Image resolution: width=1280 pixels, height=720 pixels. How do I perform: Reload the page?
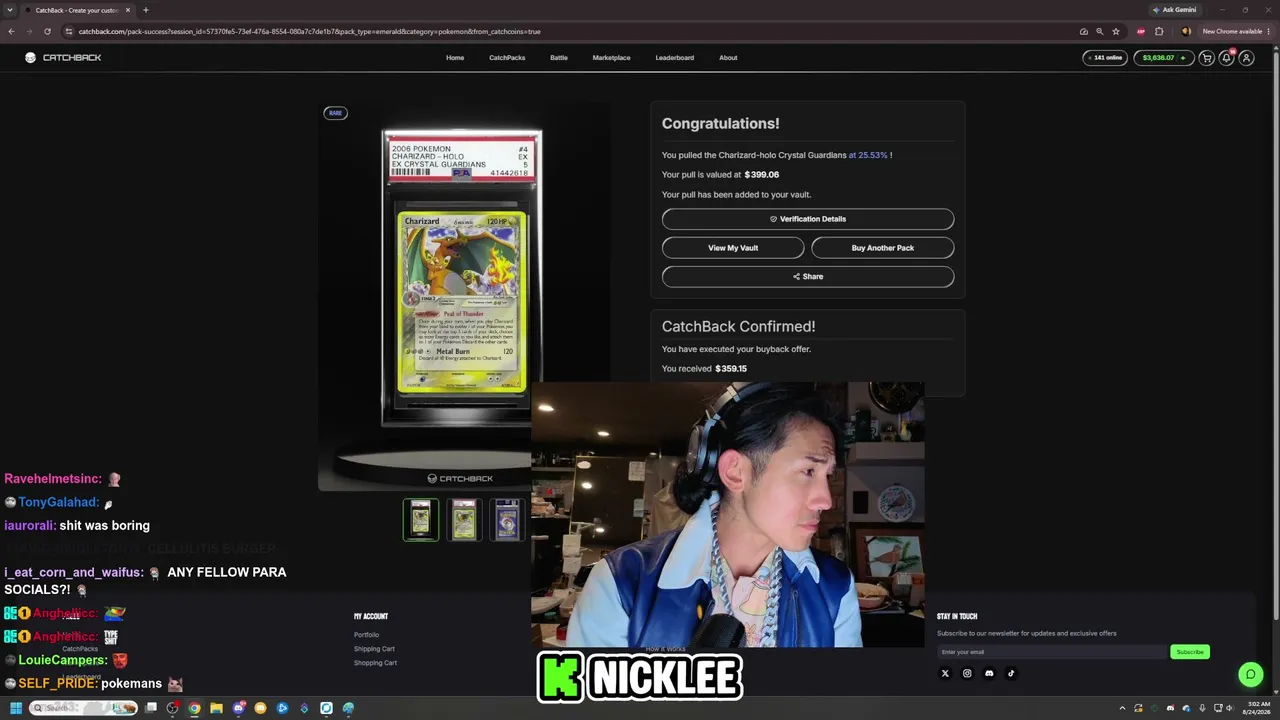(46, 31)
